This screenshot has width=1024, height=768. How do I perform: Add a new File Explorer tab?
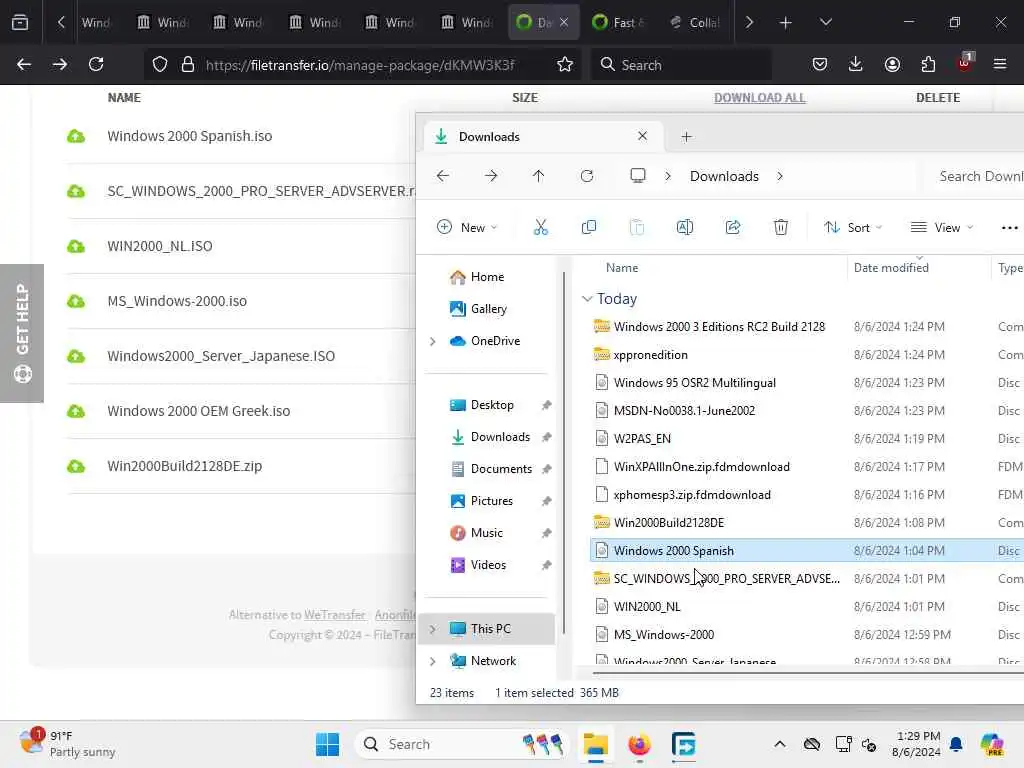pos(686,136)
